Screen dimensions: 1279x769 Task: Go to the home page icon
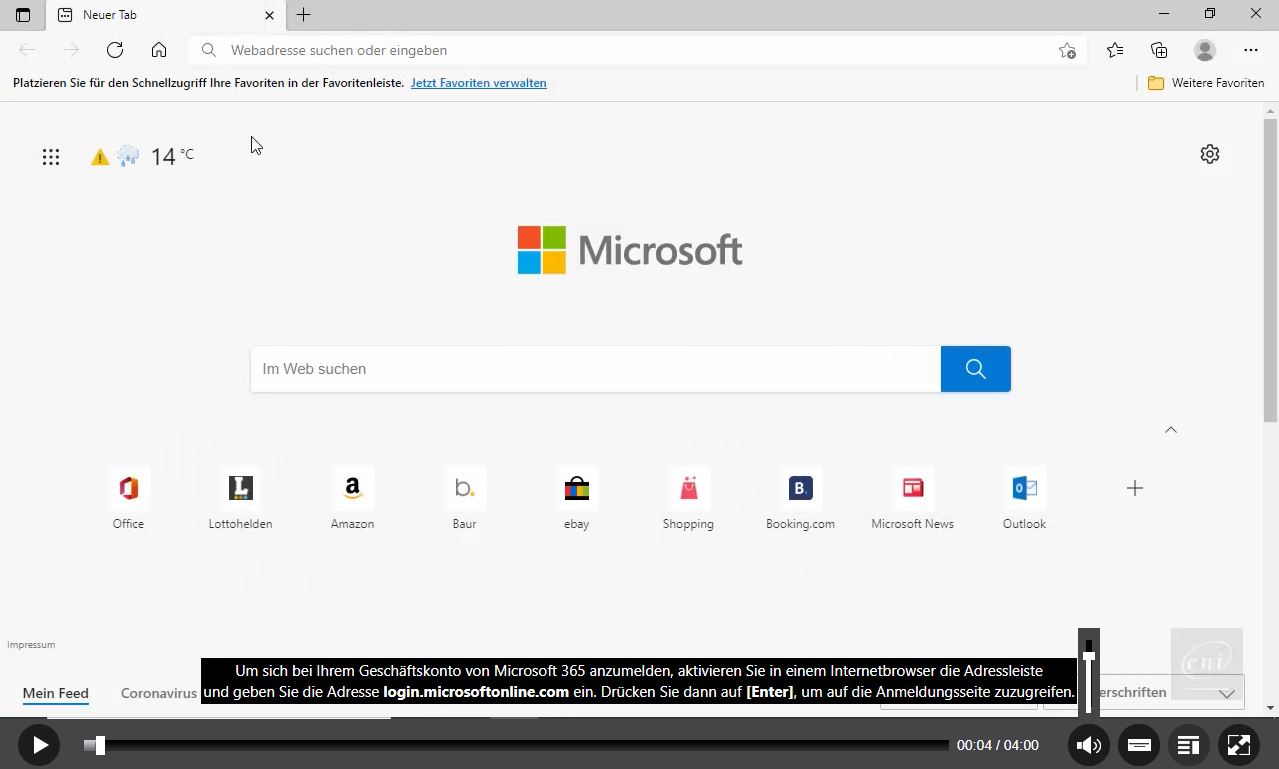tap(159, 50)
